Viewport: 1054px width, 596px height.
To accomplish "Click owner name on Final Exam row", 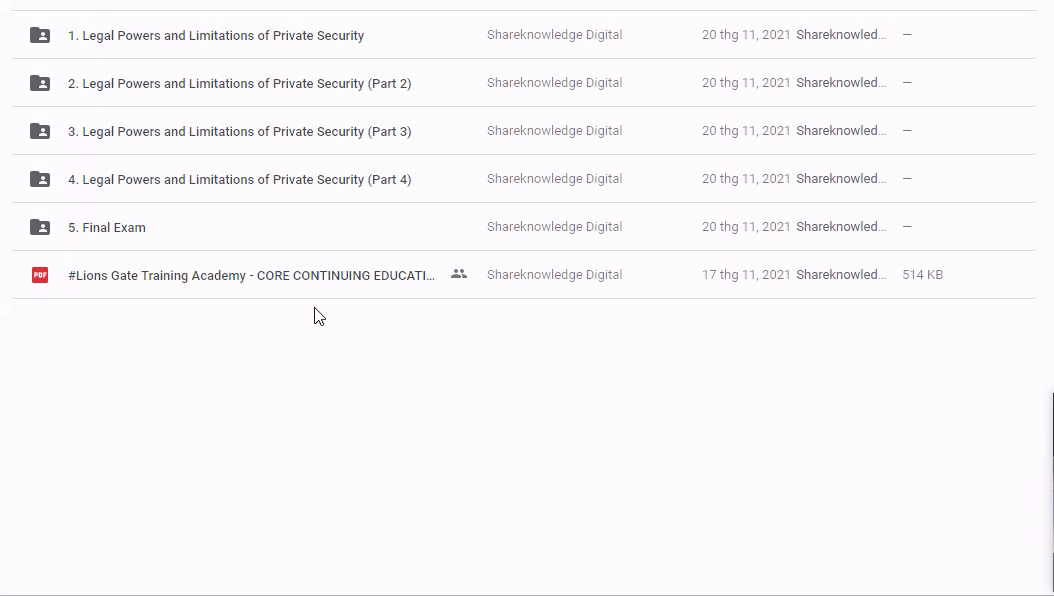I will [x=554, y=227].
